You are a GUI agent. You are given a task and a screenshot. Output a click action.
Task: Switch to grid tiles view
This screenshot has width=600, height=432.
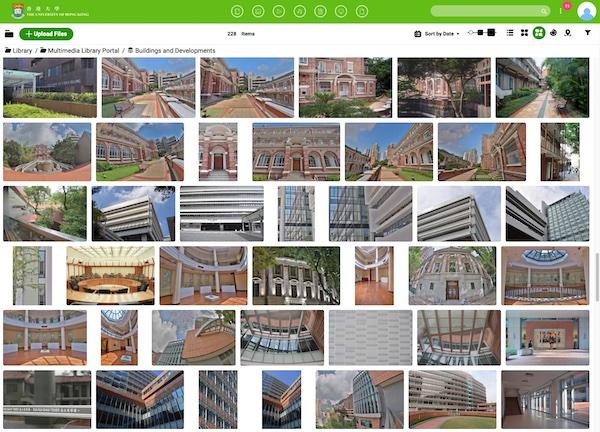pyautogui.click(x=524, y=33)
